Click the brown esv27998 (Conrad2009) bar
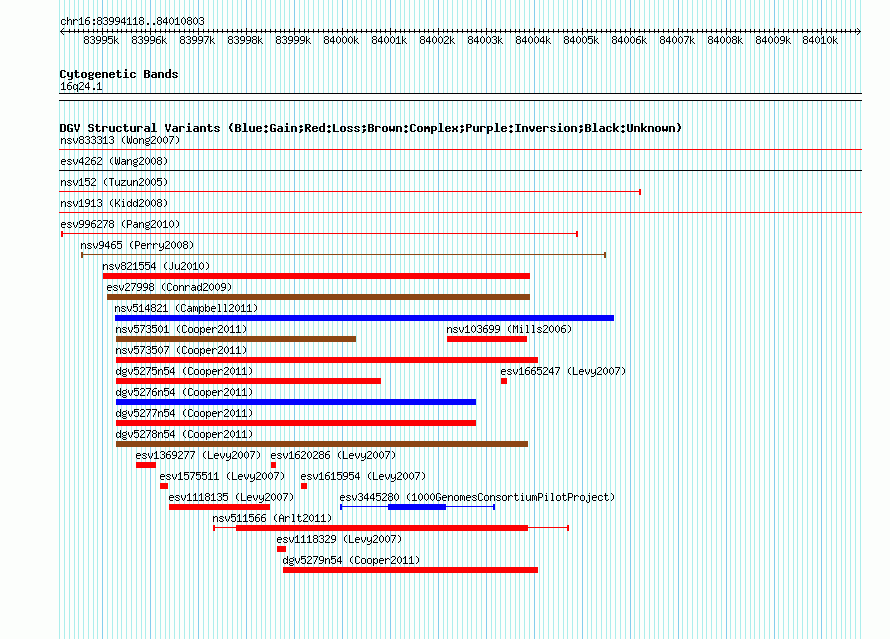The height and width of the screenshot is (639, 890). click(x=318, y=297)
